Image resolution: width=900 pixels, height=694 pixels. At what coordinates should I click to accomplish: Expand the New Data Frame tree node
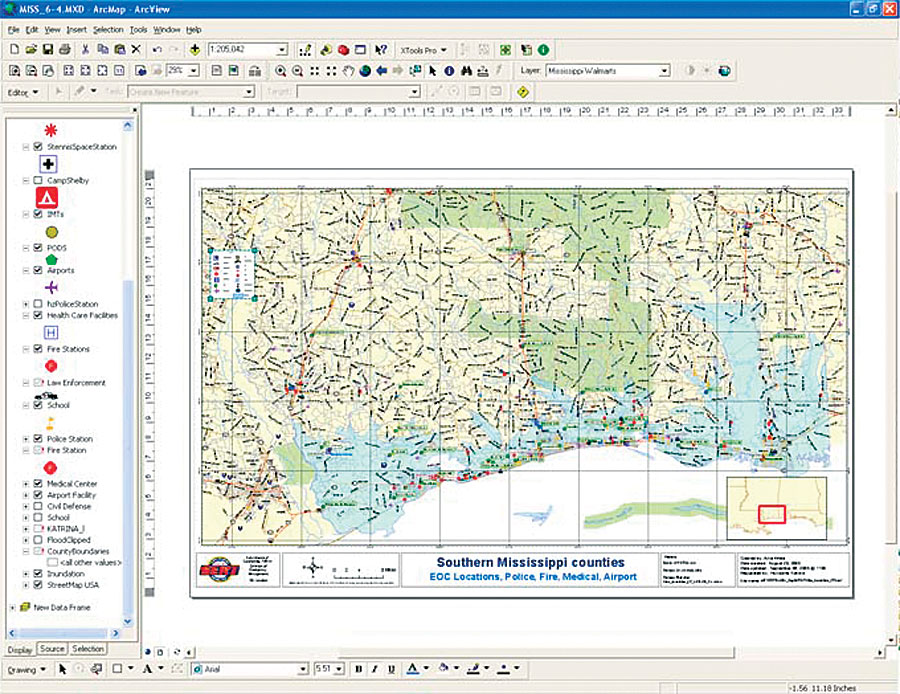point(13,607)
